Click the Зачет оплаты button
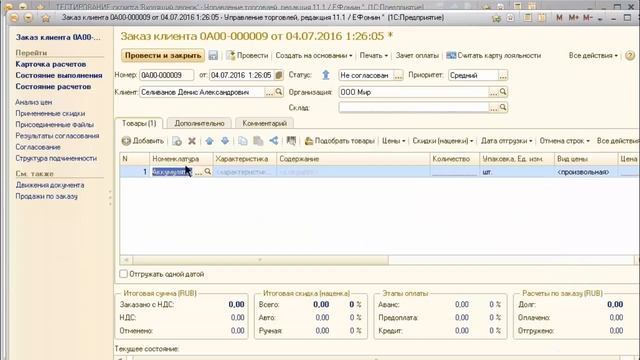 417,56
